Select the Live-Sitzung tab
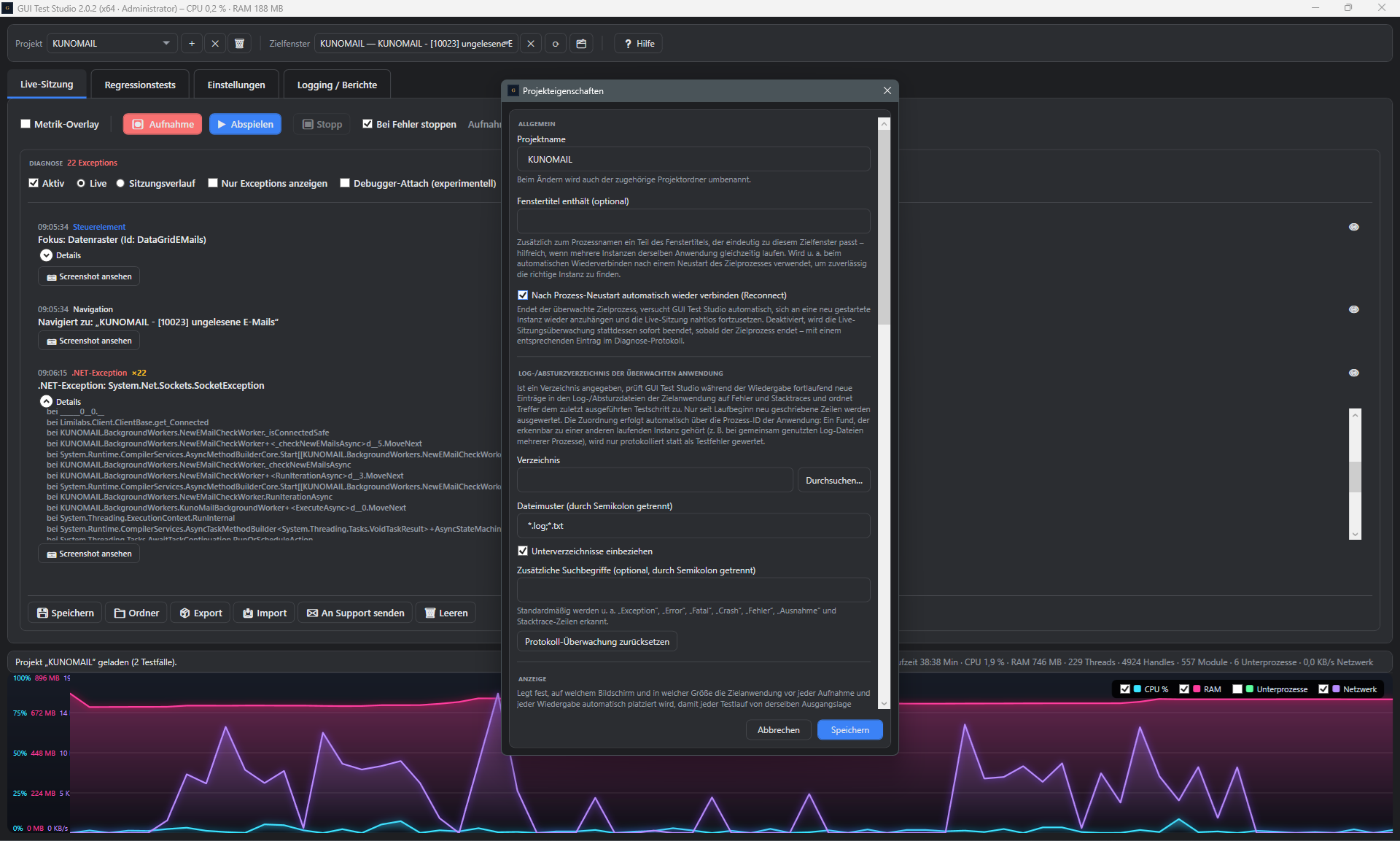 [x=47, y=85]
